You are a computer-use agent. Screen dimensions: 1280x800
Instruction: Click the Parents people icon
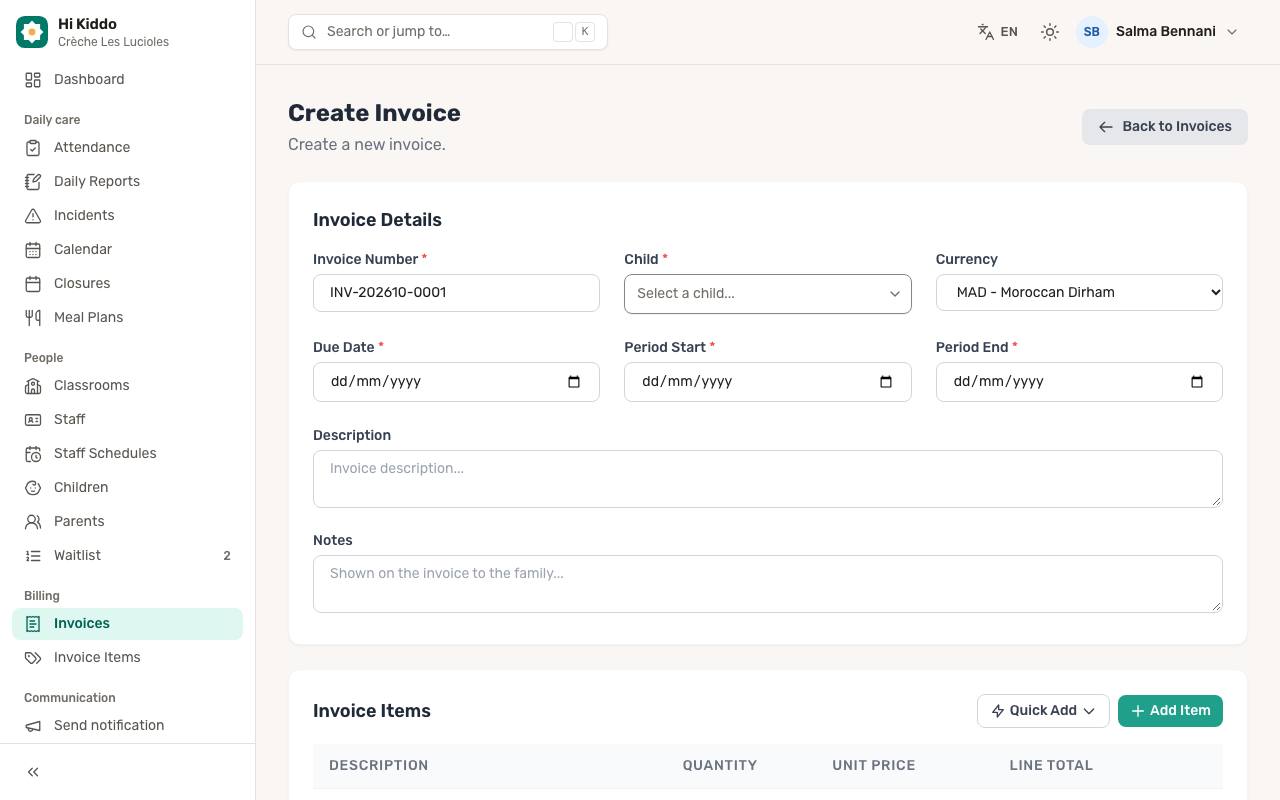point(33,522)
